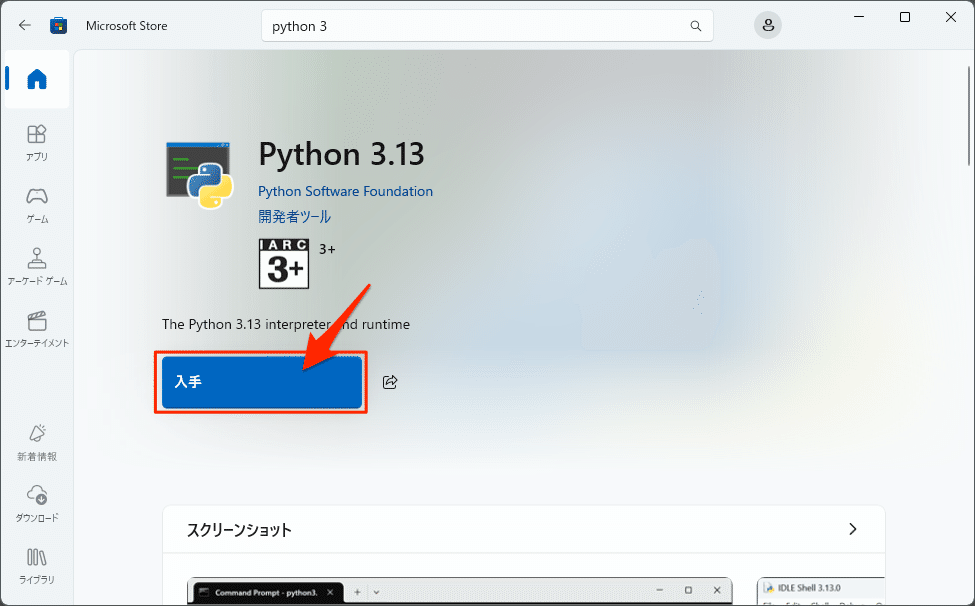Open the Command Prompt screenshot thumbnail
The width and height of the screenshot is (975, 606).
[x=460, y=591]
